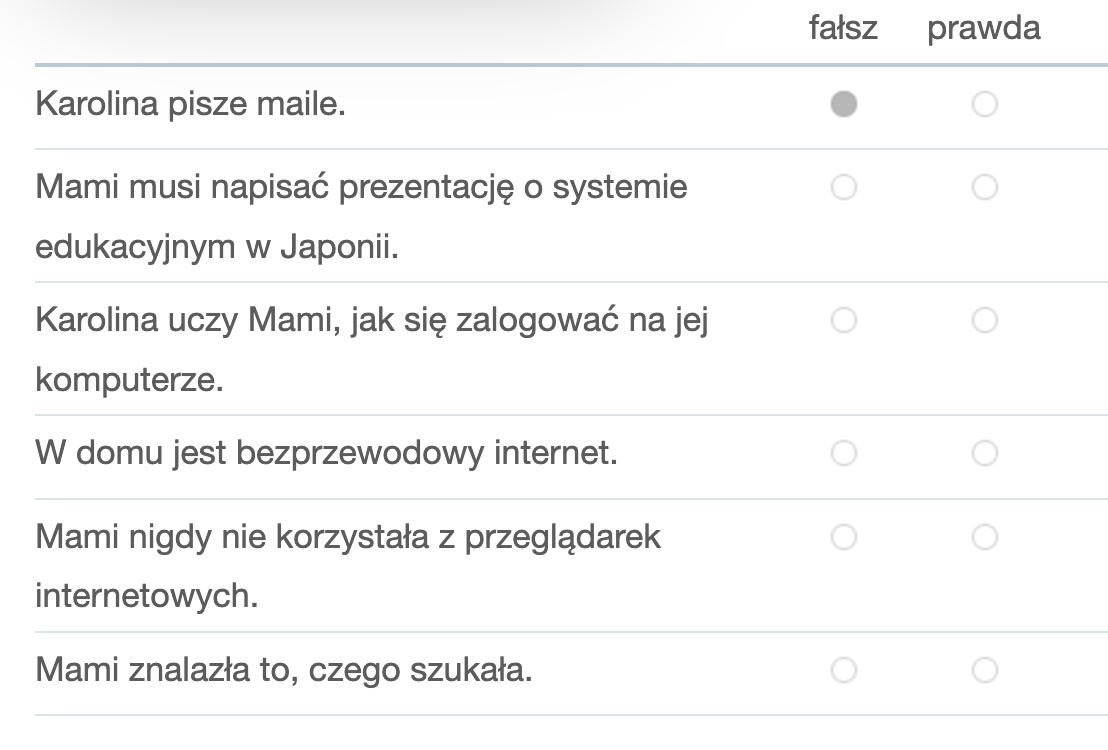Click the statement 'Mami znalazła to, czego szukała.'
Image resolution: width=1108 pixels, height=750 pixels.
(284, 670)
